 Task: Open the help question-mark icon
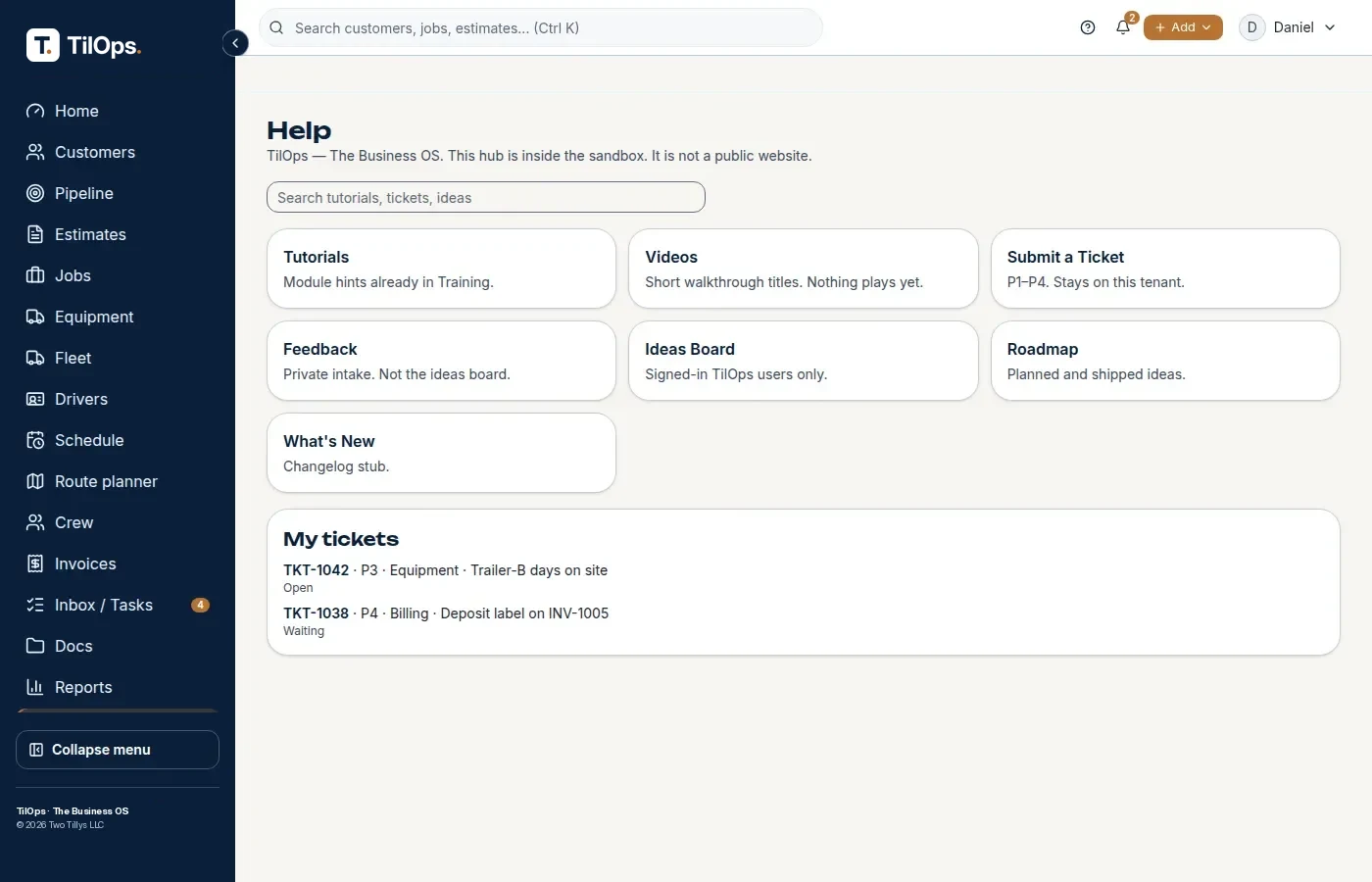[1088, 27]
